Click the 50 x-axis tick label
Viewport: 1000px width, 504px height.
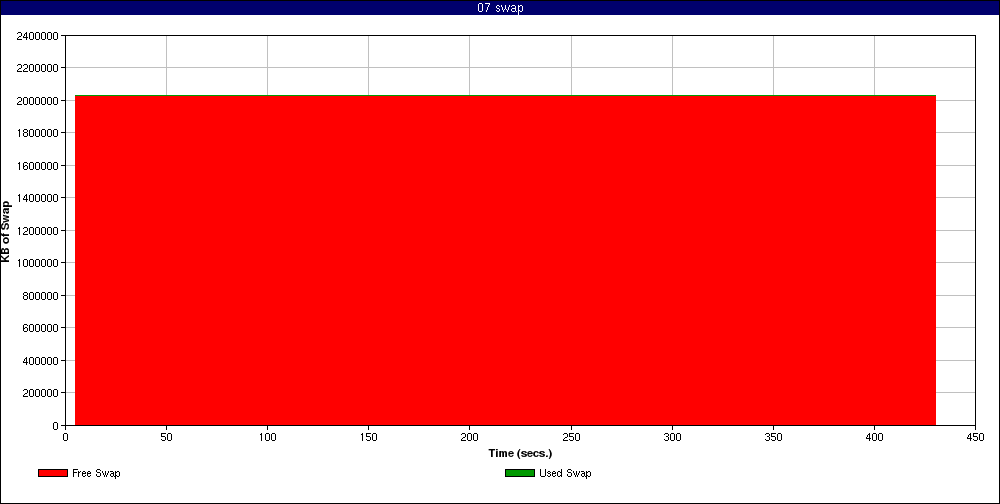coord(166,438)
